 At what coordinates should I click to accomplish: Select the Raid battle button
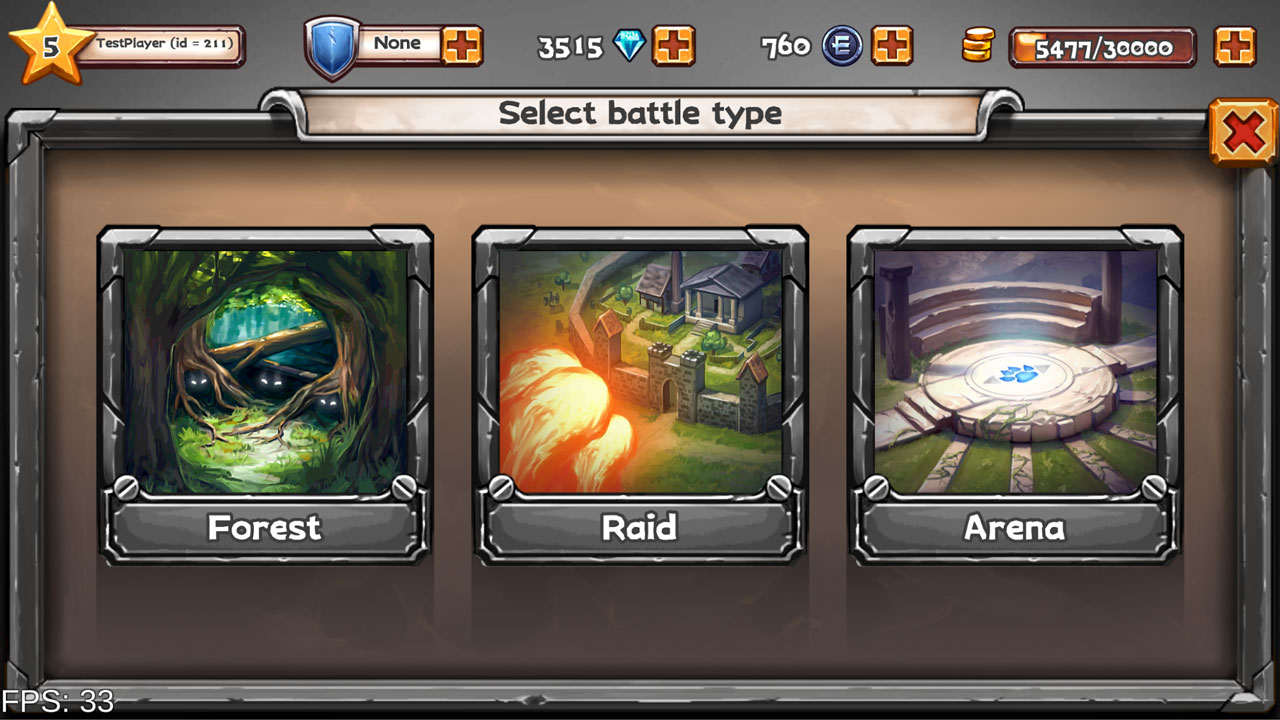coord(640,528)
